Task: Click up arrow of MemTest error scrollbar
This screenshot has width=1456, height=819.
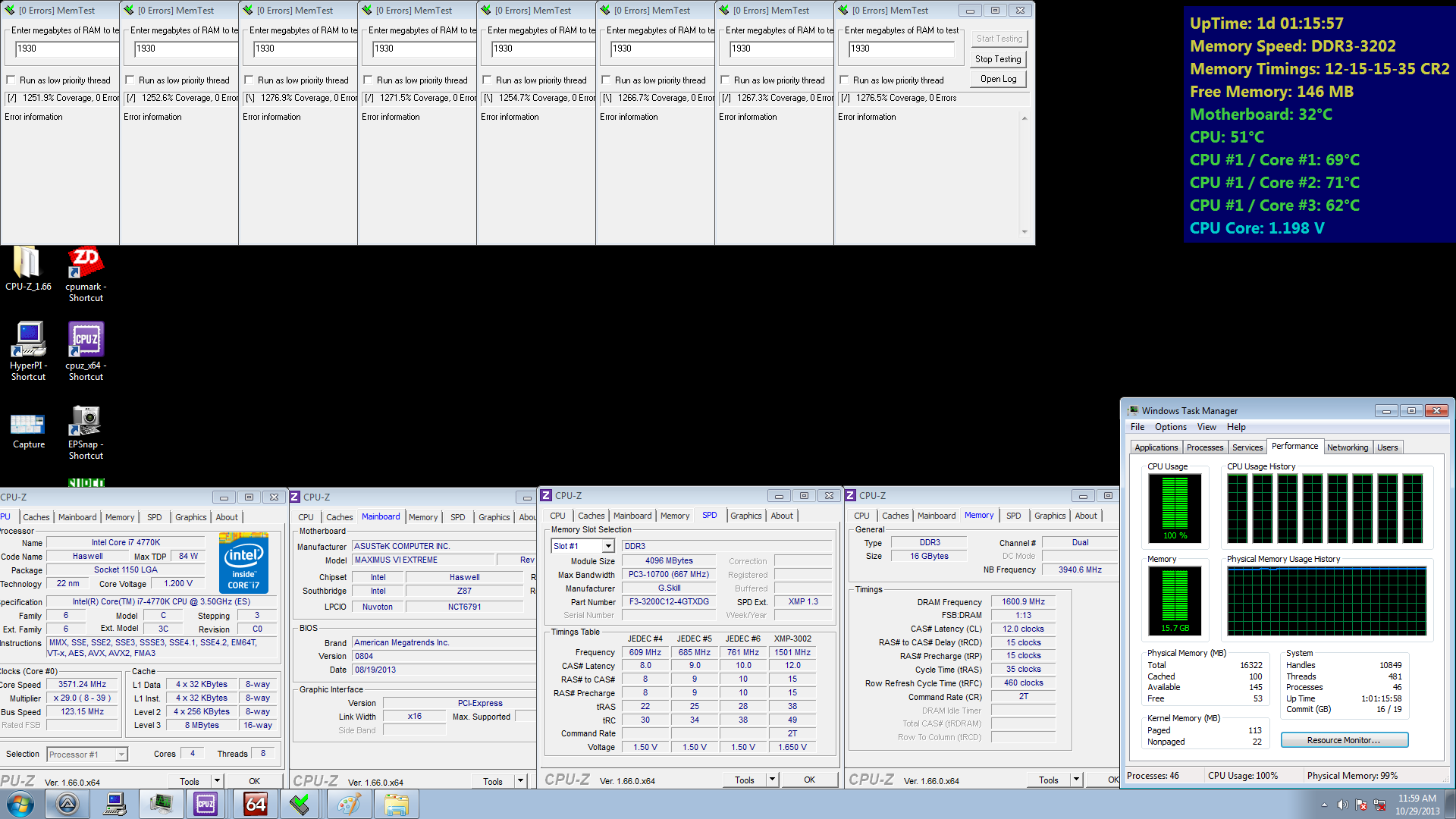Action: tap(1025, 118)
